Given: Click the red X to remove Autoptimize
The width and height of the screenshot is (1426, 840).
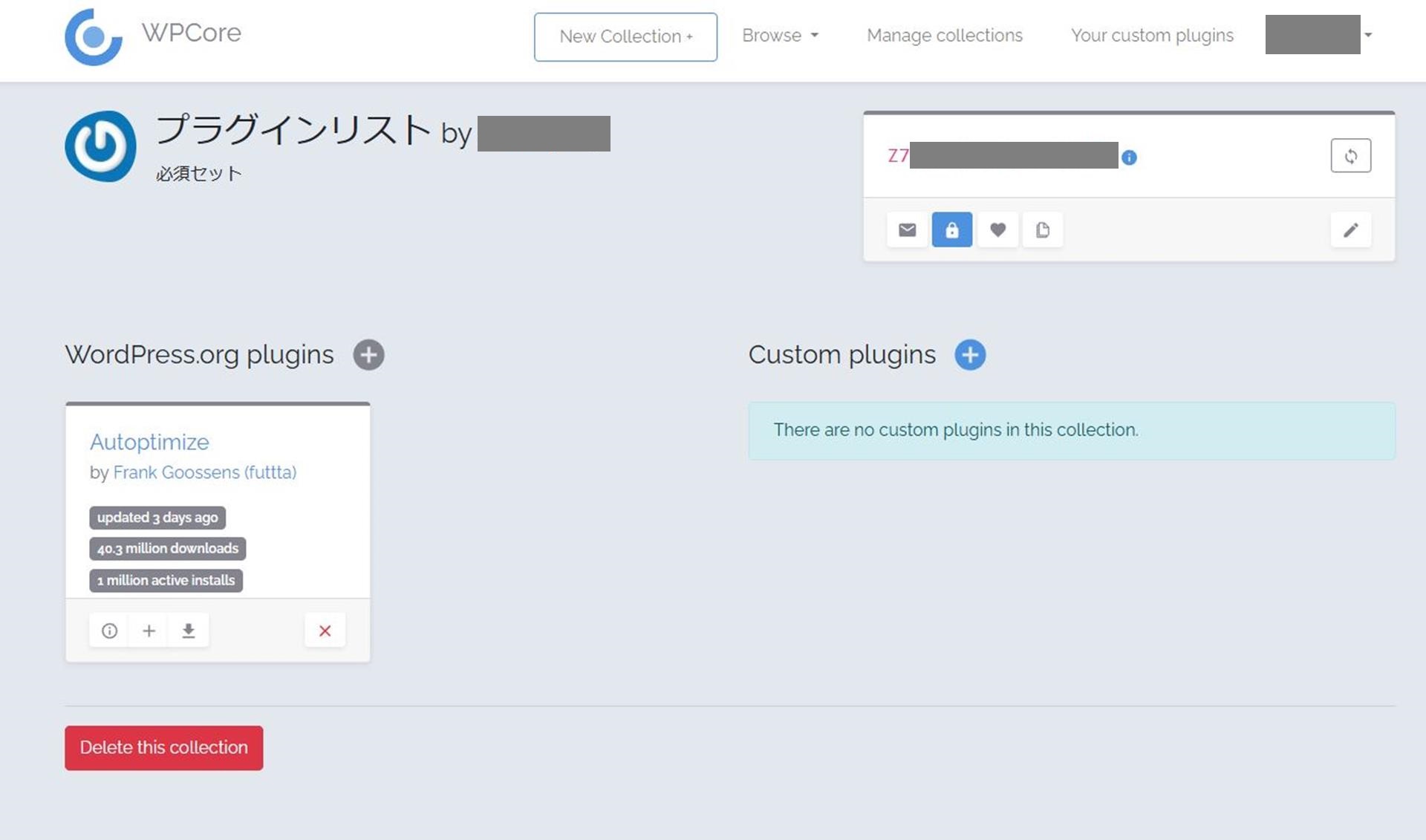Looking at the screenshot, I should pyautogui.click(x=324, y=630).
